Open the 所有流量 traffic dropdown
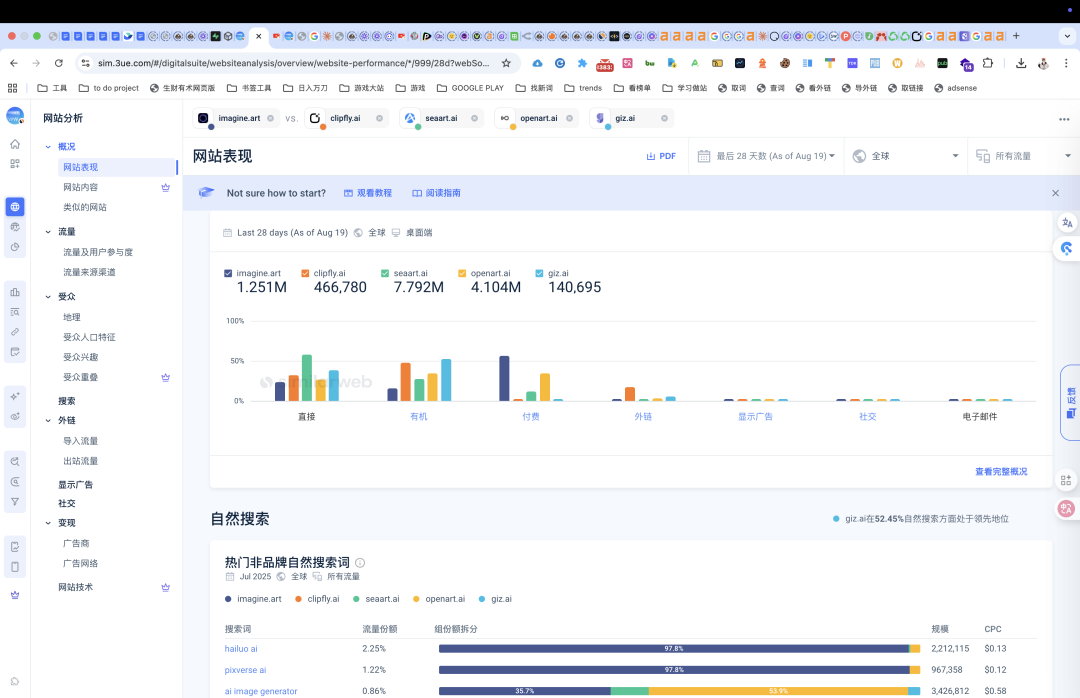 (1024, 156)
